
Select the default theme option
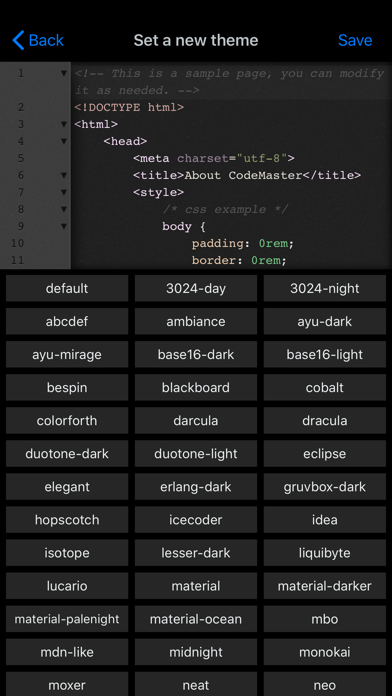pos(67,289)
